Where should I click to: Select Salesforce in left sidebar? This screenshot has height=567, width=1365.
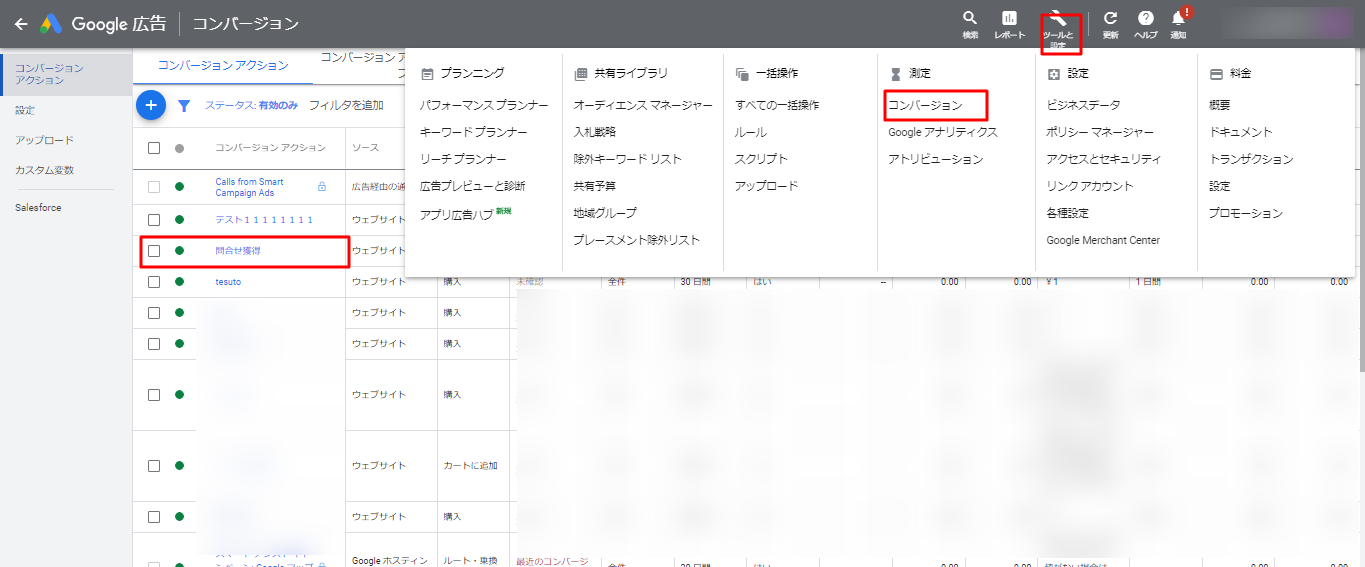tap(38, 208)
